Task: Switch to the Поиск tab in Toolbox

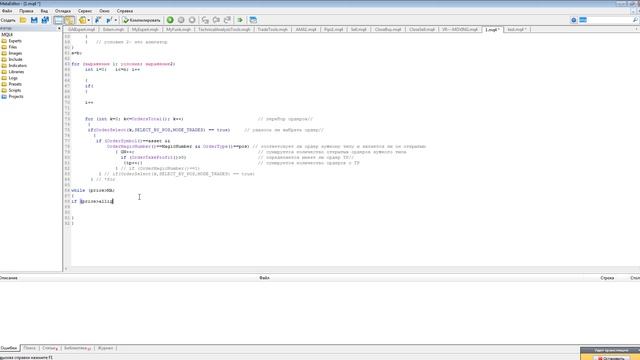Action: pos(29,348)
